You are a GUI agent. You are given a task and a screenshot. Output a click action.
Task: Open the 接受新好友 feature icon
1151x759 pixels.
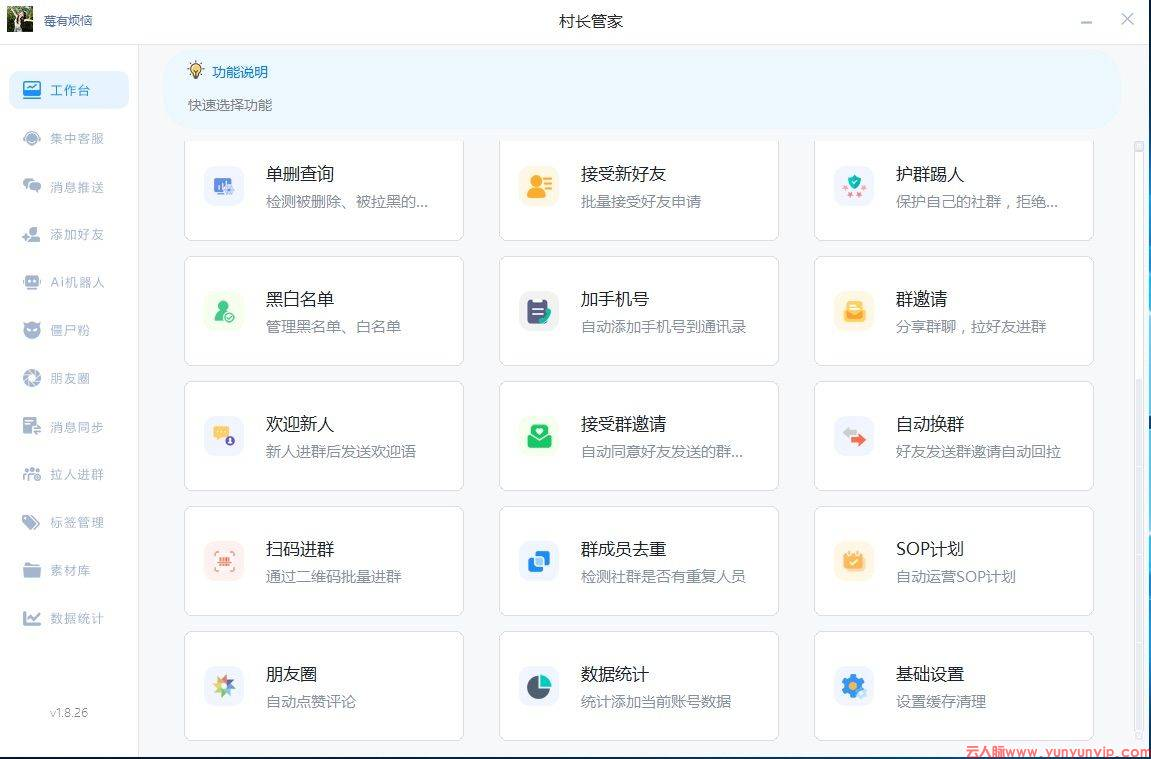pyautogui.click(x=538, y=186)
